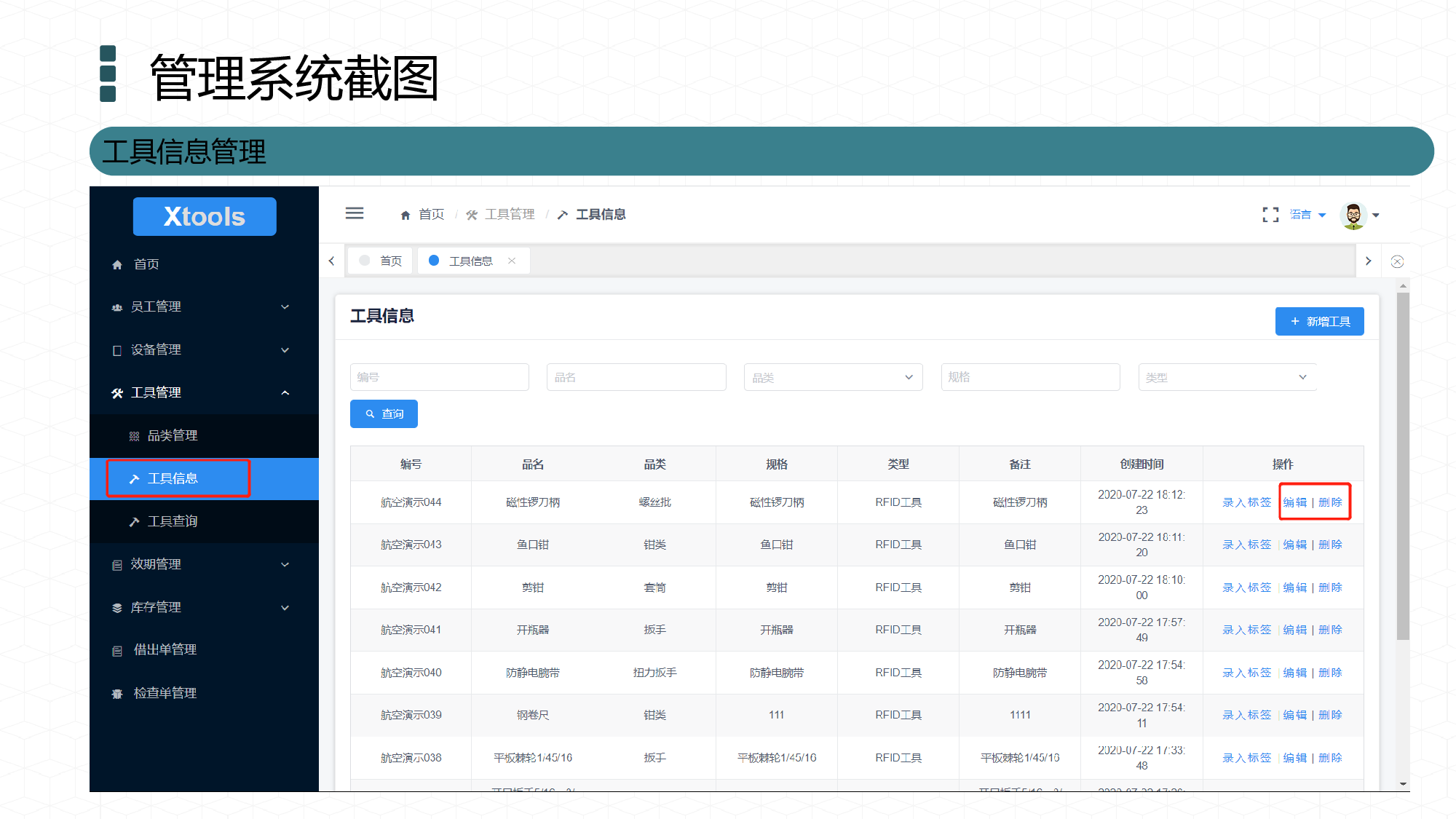Expand the 库存管理 submenu chevron
The height and width of the screenshot is (819, 1456).
pyautogui.click(x=285, y=608)
